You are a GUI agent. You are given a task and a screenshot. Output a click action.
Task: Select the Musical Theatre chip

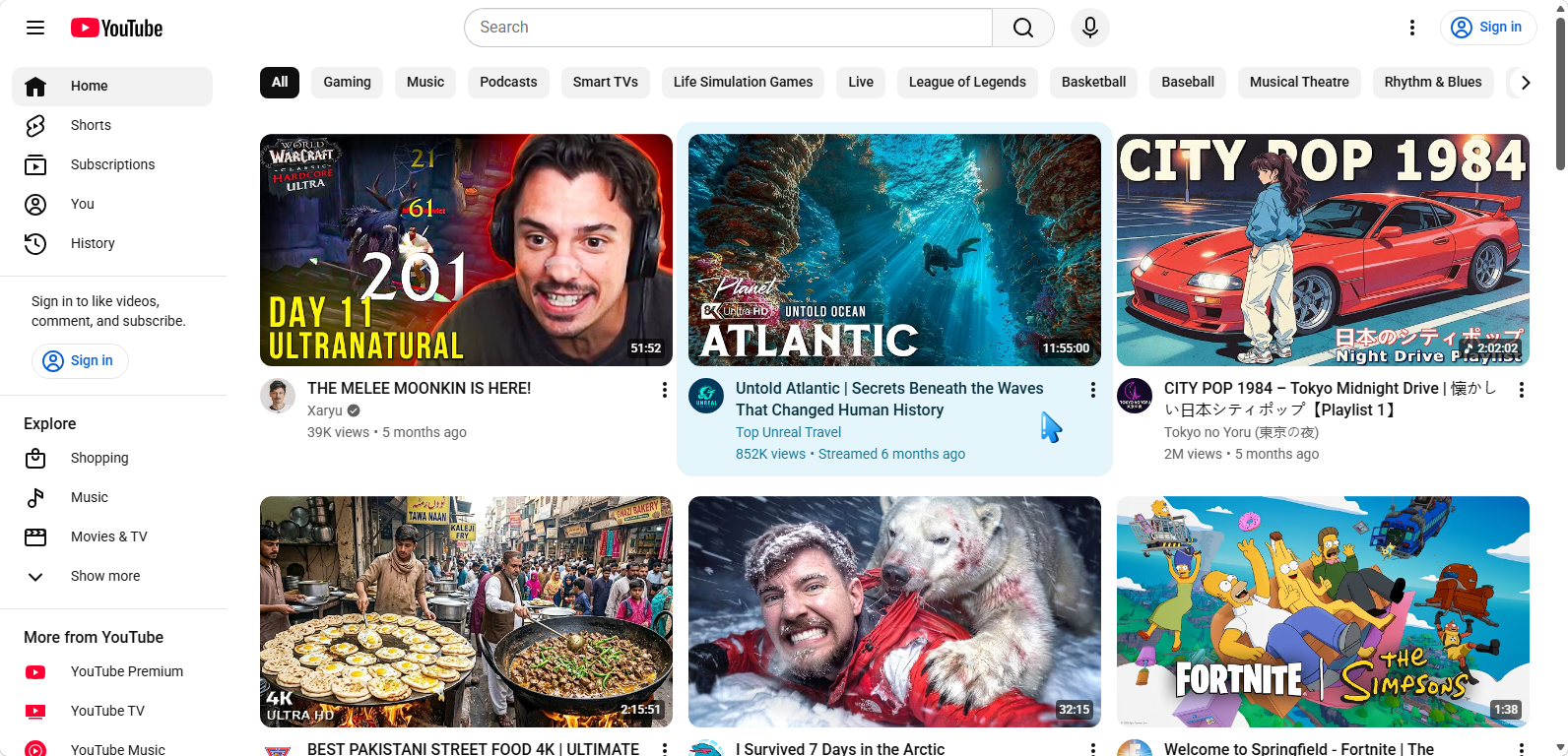(x=1299, y=82)
